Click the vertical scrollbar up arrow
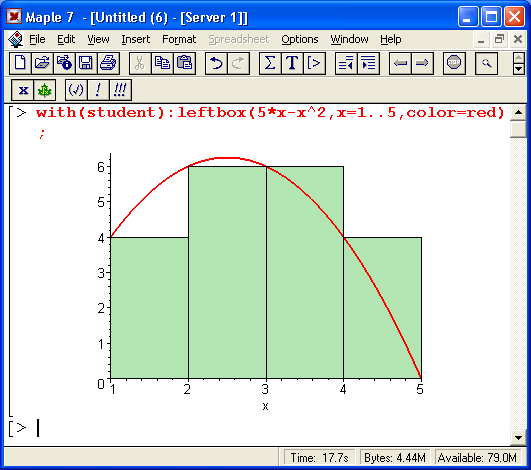The height and width of the screenshot is (470, 531). [518, 113]
